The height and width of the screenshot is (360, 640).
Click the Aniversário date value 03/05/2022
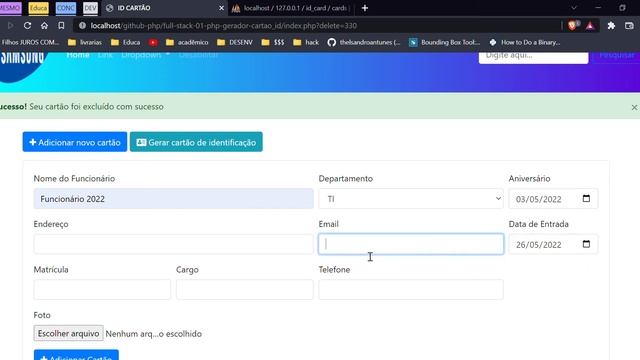pos(538,199)
